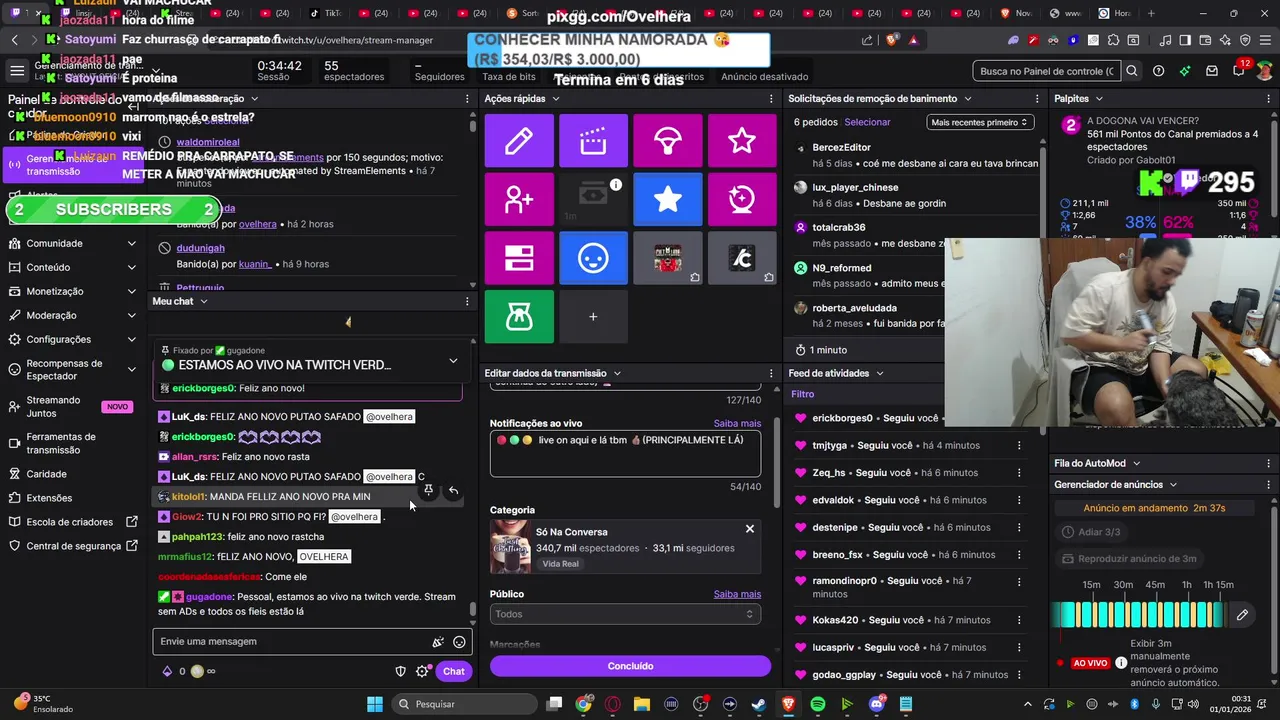Click the search magnifier next to control panel search
The width and height of the screenshot is (1280, 720).
pos(1132,71)
